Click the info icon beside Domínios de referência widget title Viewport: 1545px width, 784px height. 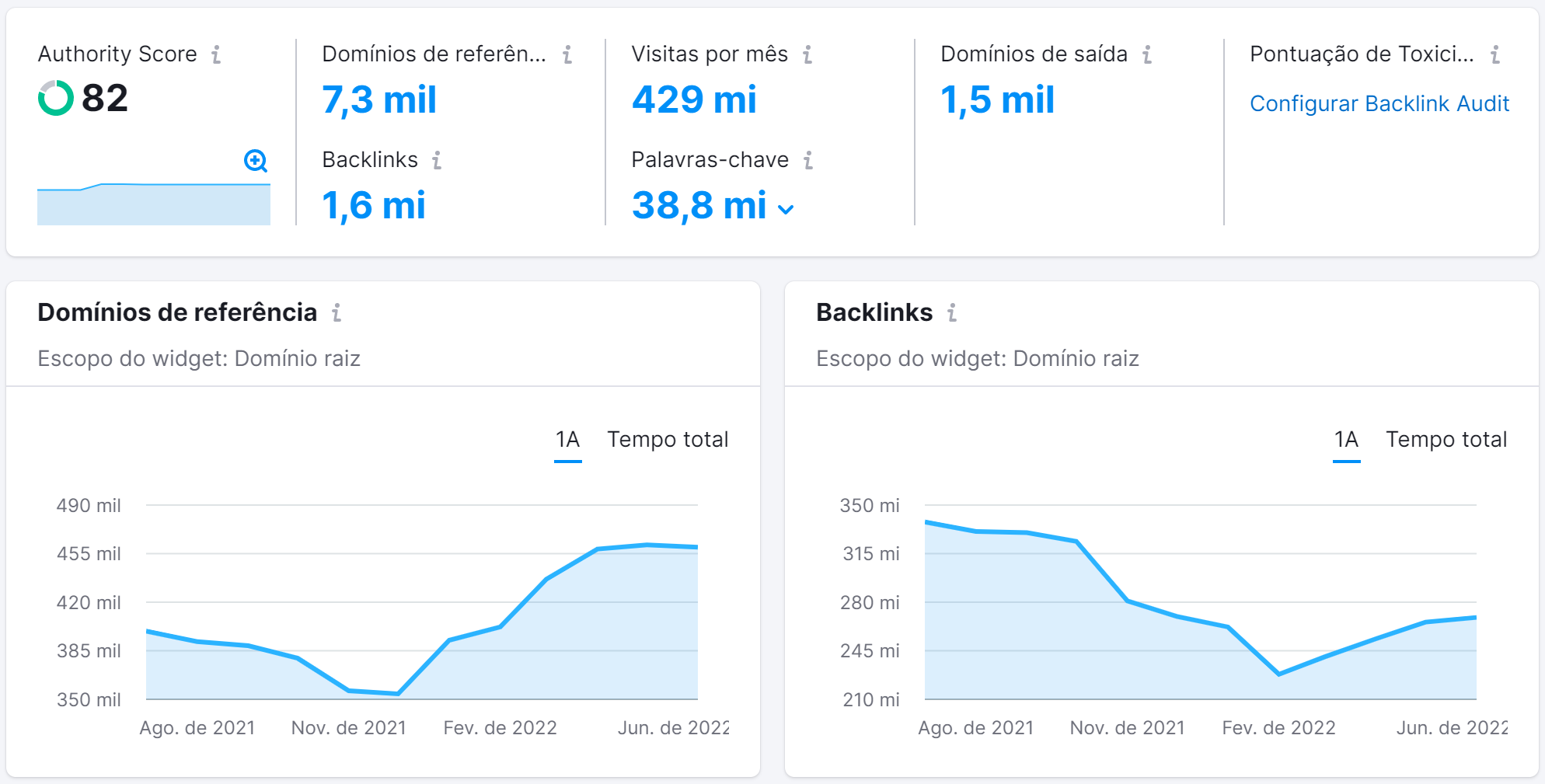(x=336, y=313)
